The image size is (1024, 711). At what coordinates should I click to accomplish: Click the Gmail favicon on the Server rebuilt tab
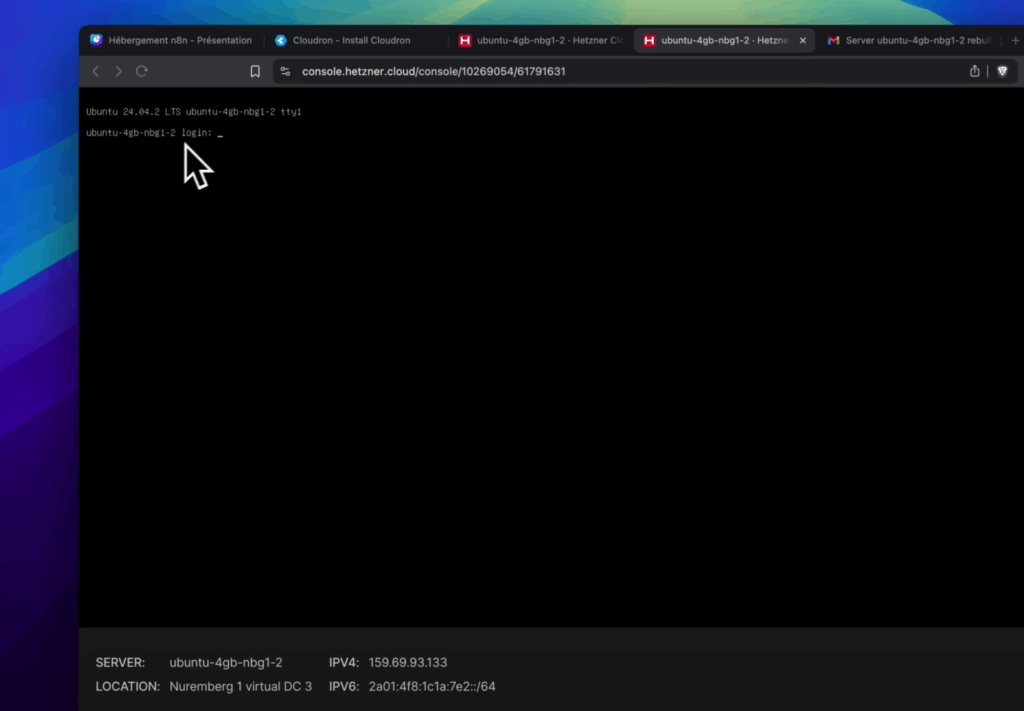834,41
